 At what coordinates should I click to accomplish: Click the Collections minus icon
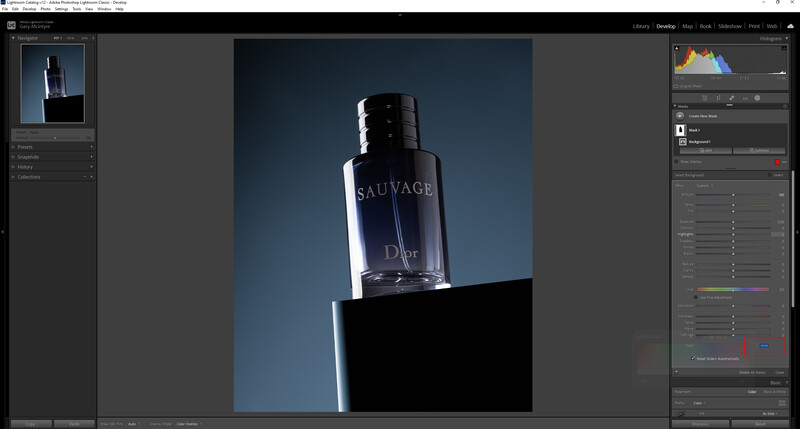pyautogui.click(x=85, y=177)
